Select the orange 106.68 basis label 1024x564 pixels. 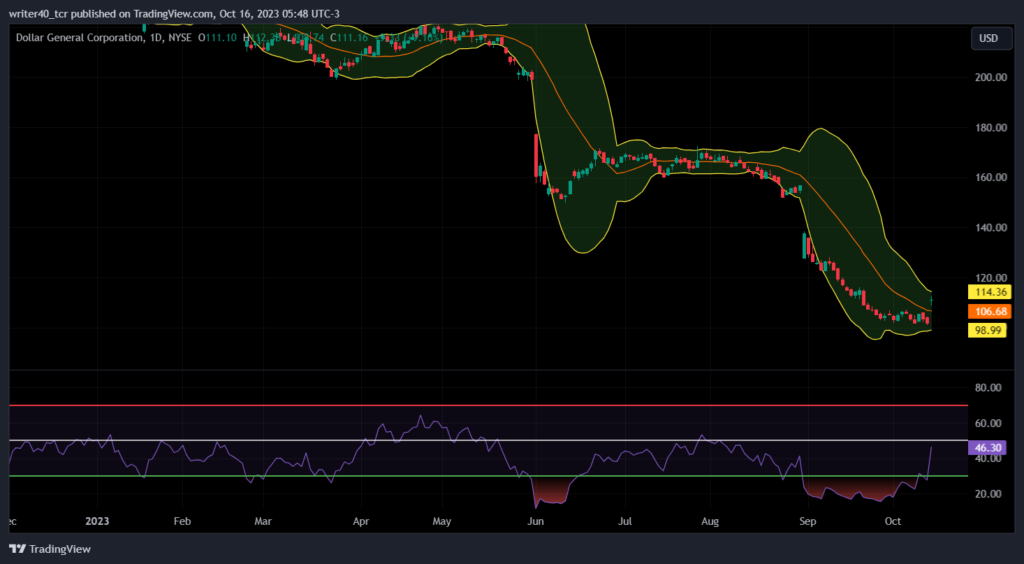click(x=989, y=311)
